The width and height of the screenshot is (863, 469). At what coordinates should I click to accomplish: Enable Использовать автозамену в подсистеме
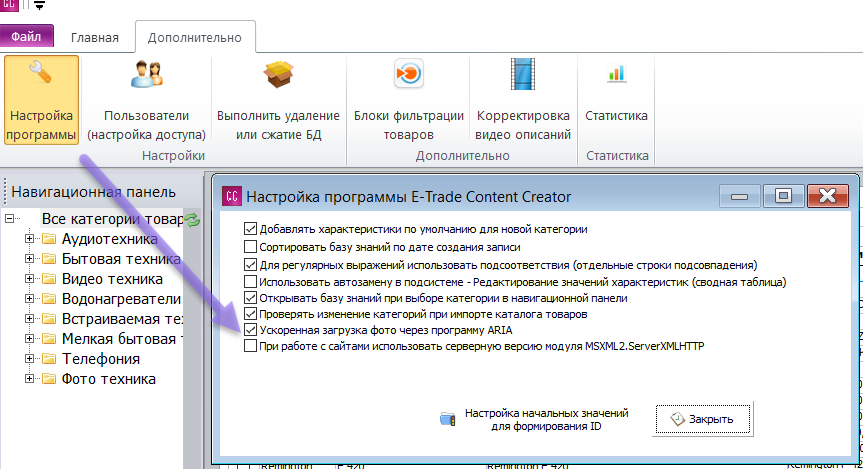tap(250, 282)
